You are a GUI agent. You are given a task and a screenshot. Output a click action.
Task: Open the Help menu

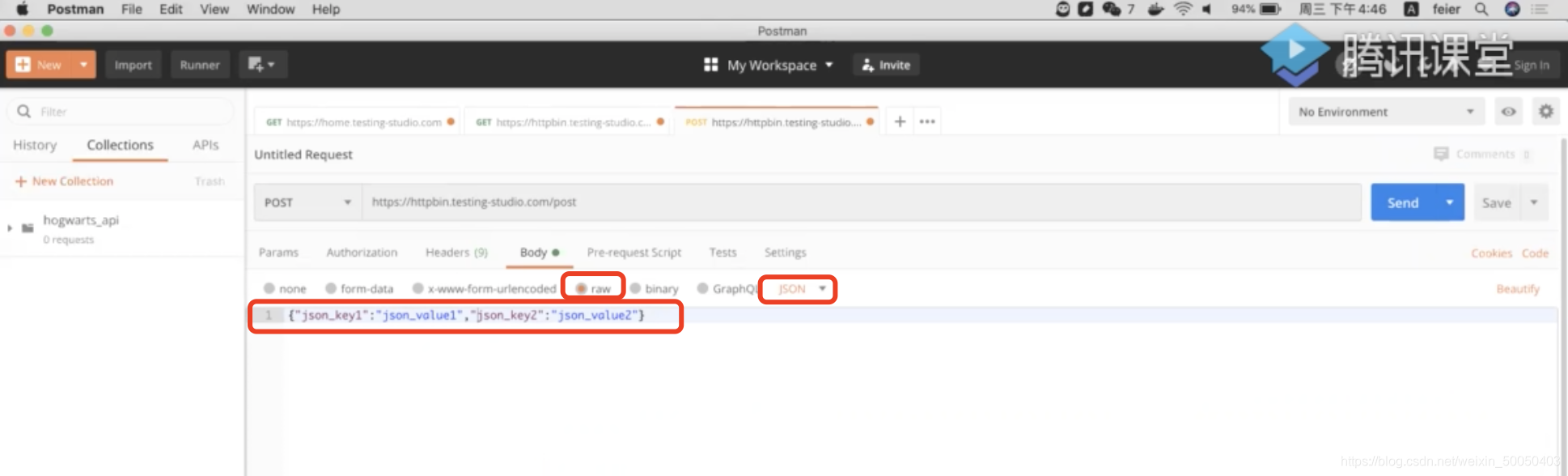pos(326,9)
